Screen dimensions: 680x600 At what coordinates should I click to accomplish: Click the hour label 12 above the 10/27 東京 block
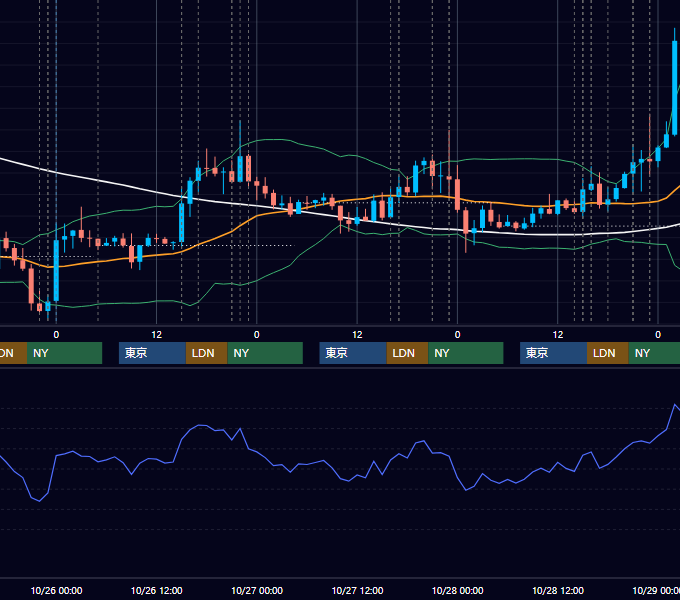coord(357,335)
